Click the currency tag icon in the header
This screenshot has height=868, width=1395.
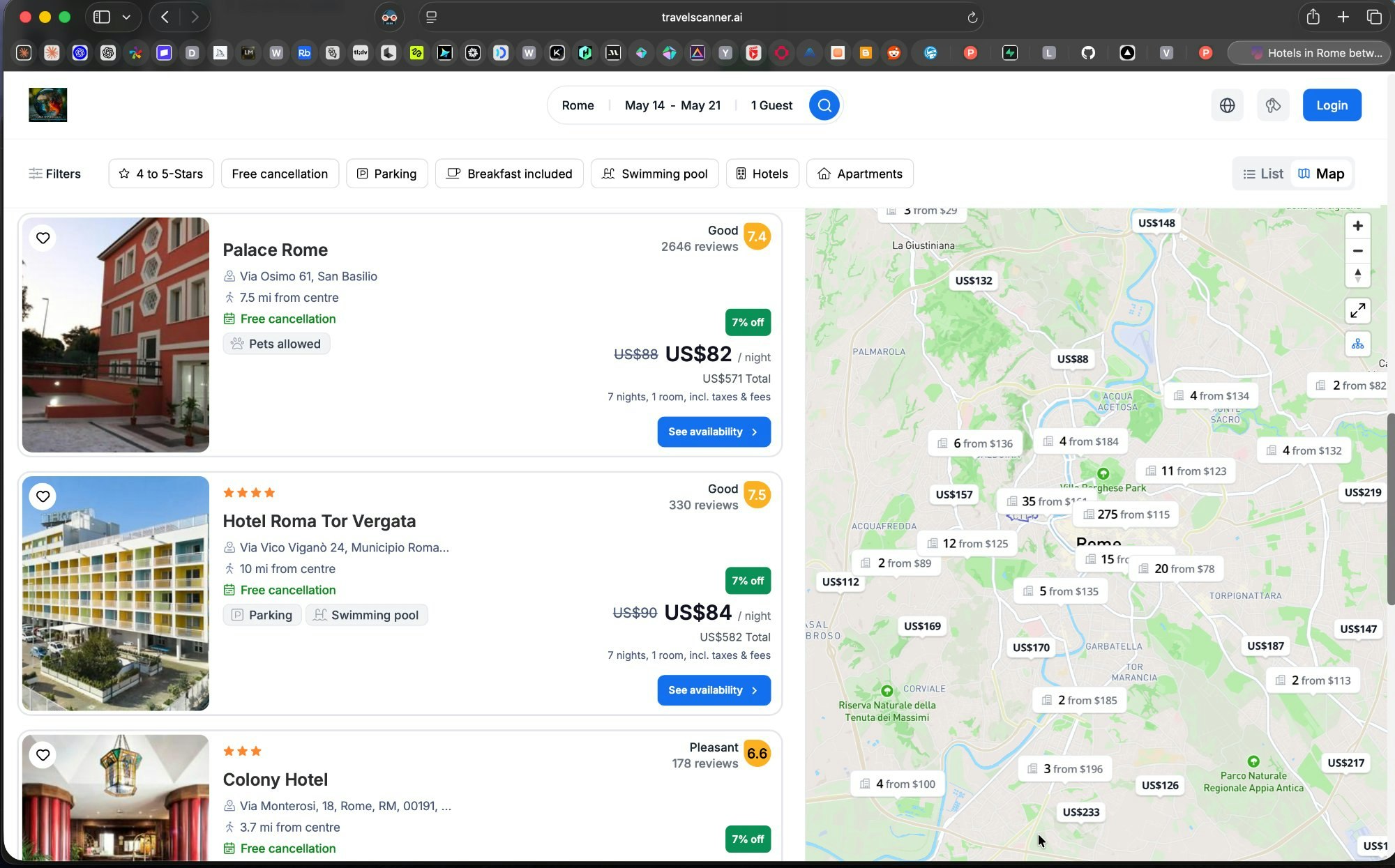pos(1273,105)
